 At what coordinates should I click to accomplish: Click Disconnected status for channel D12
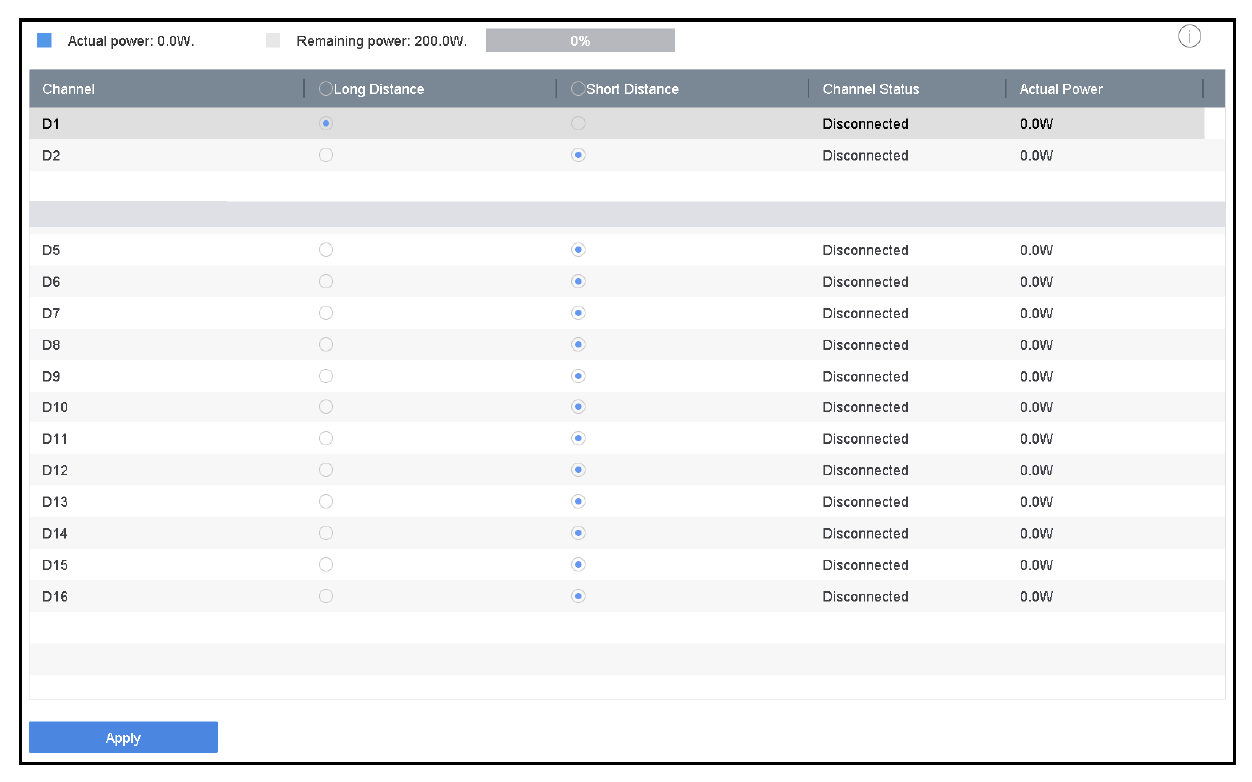pos(865,470)
